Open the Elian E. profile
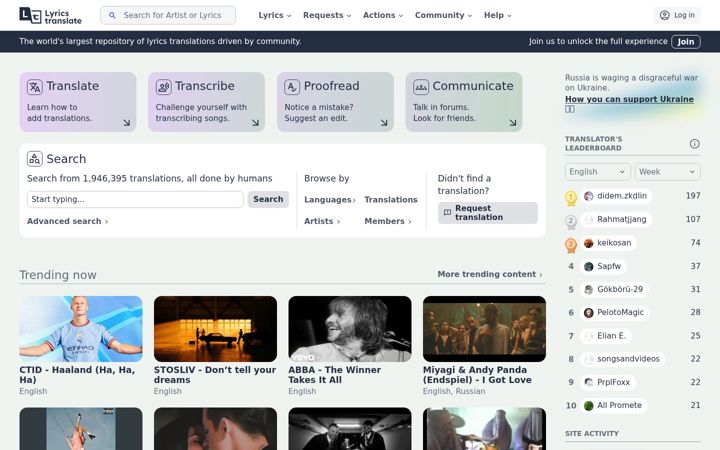The image size is (720, 450). click(606, 336)
